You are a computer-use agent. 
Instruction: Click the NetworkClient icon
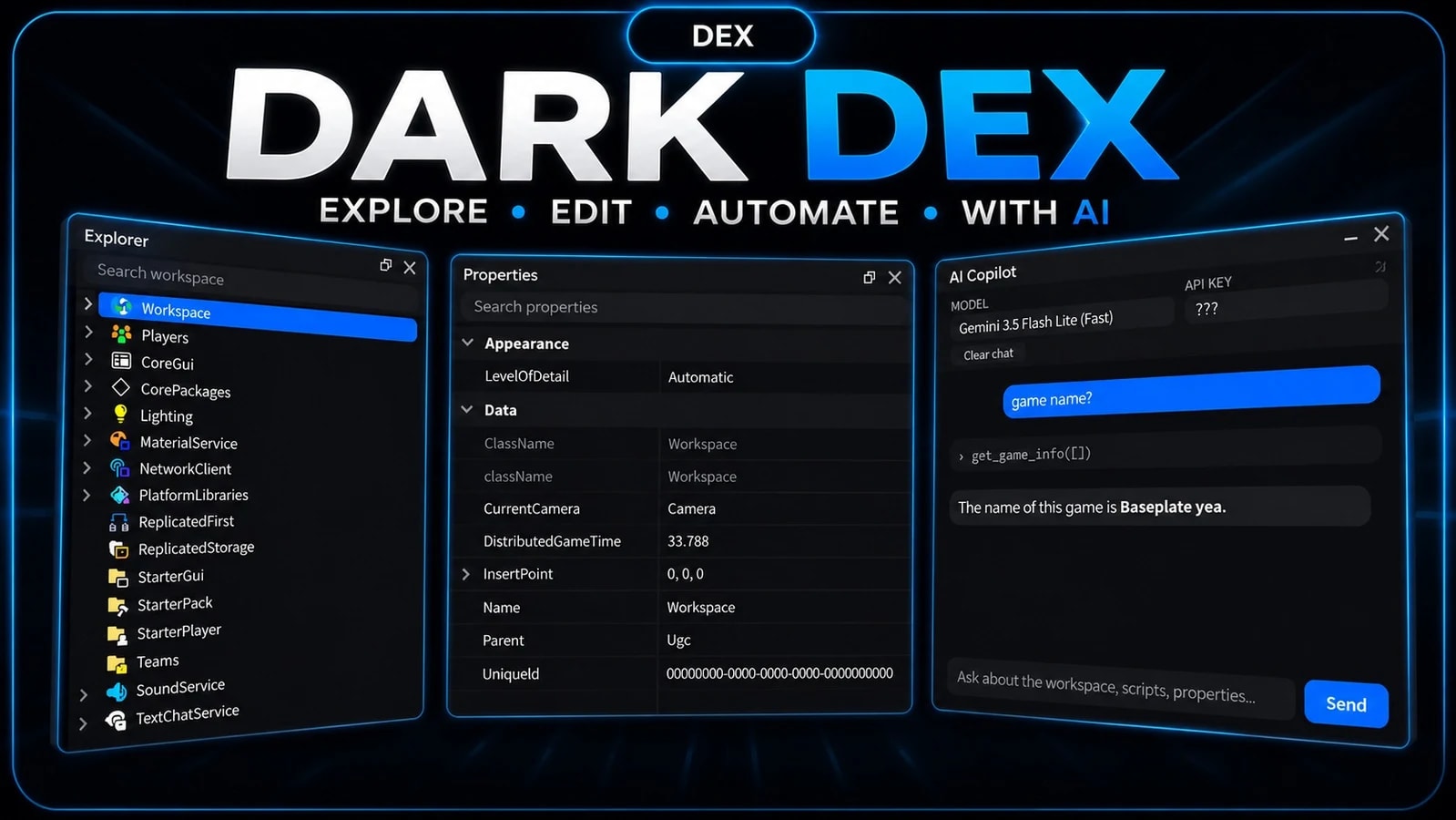tap(119, 467)
